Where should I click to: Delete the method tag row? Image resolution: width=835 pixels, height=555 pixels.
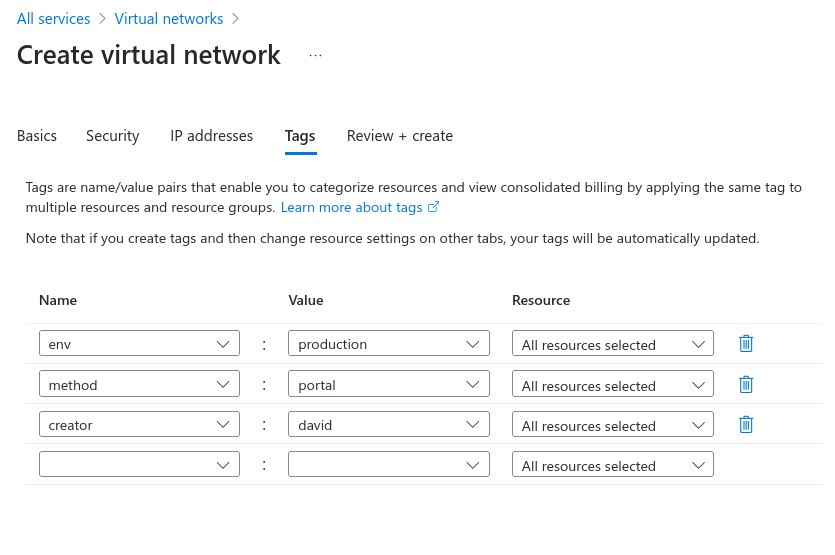point(745,385)
